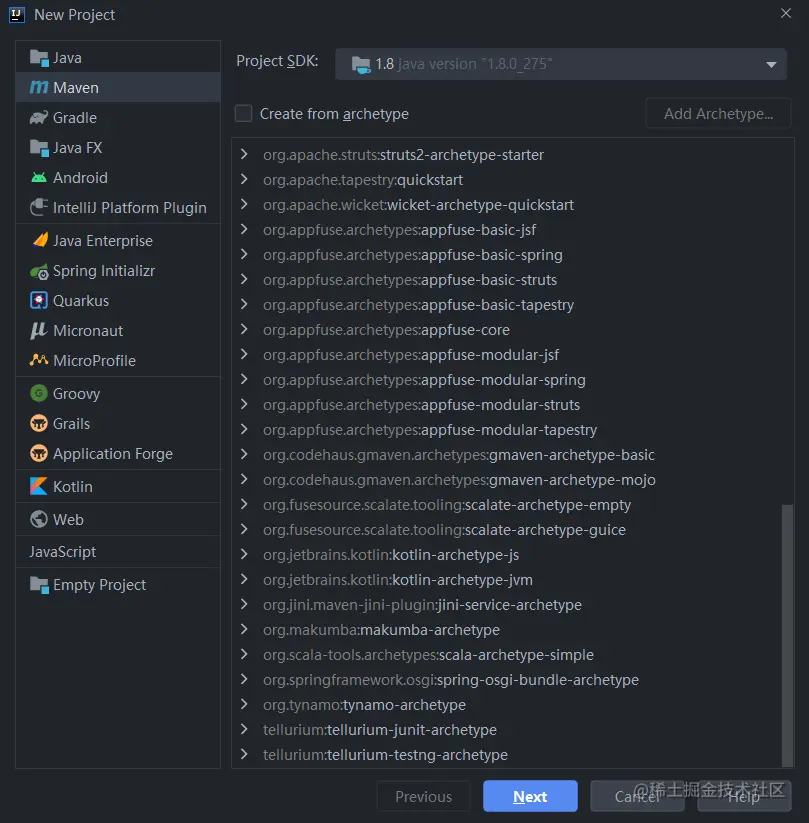Click the IntelliJ Platform Plugin icon
809x823 pixels.
click(39, 208)
